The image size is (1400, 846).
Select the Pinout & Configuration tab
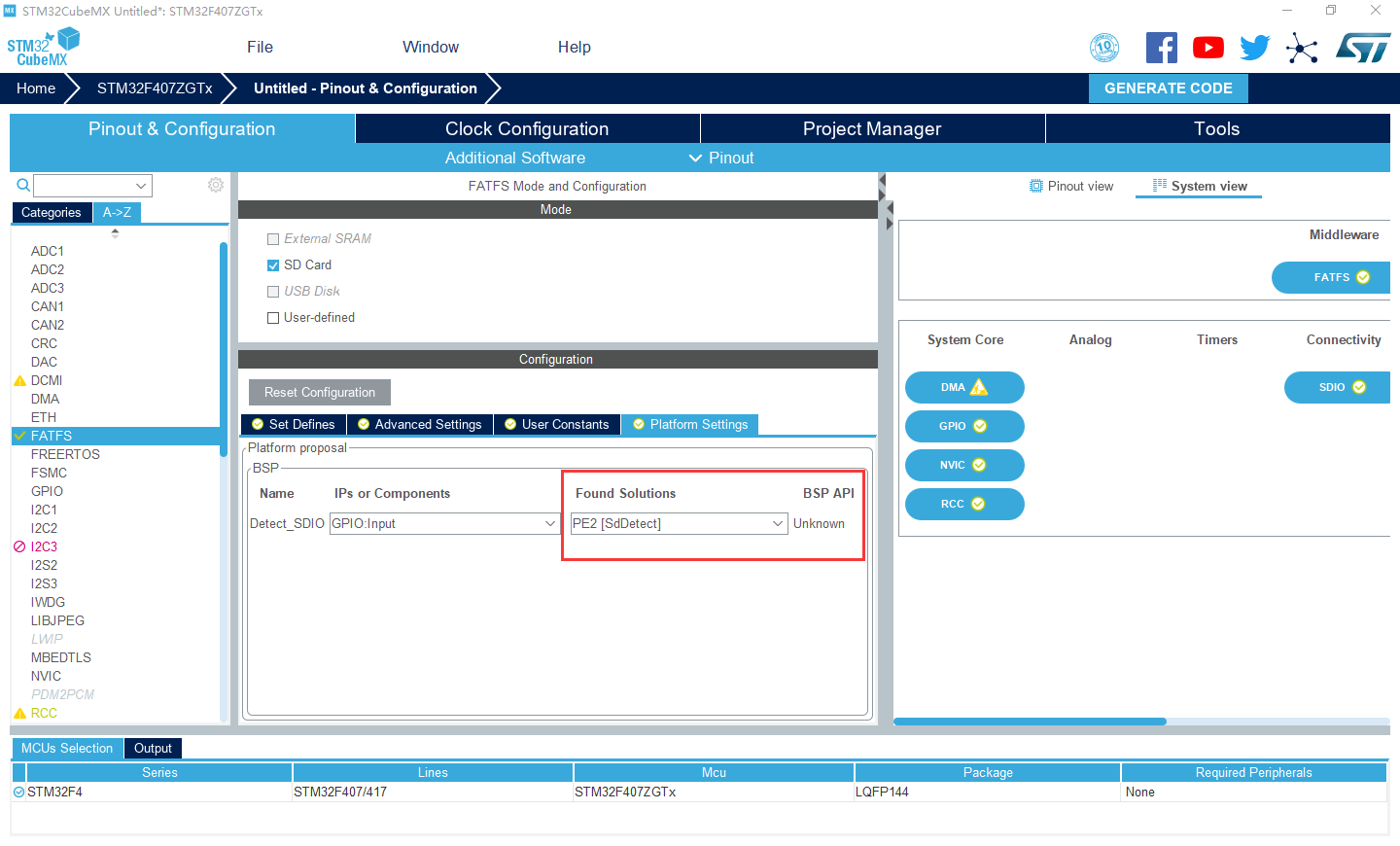click(x=182, y=128)
